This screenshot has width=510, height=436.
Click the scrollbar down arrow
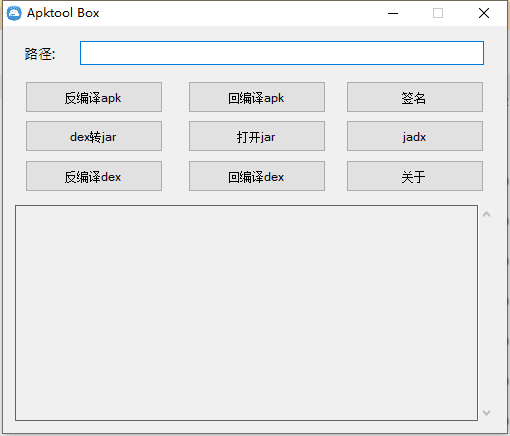pos(486,413)
